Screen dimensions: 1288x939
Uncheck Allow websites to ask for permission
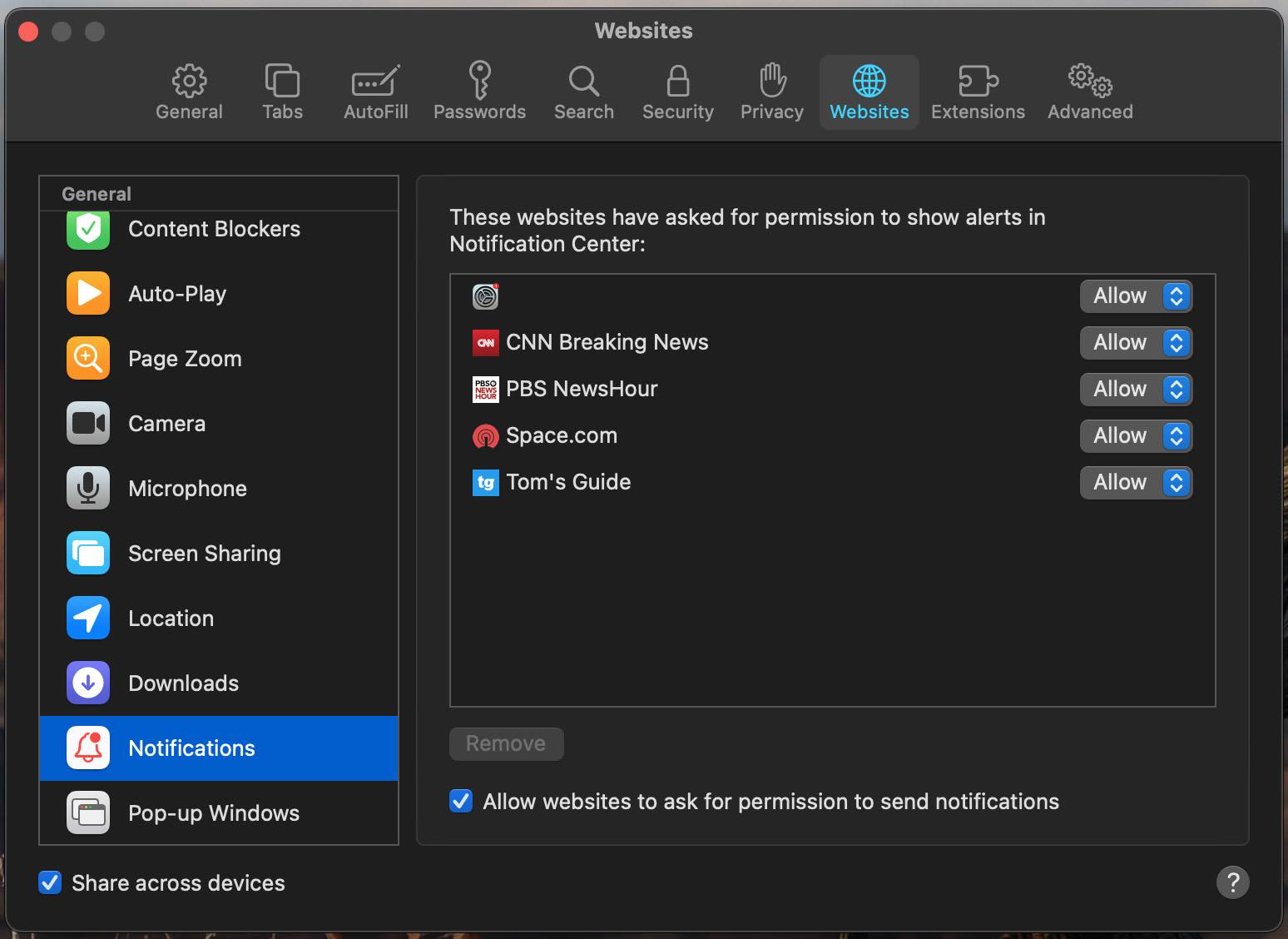[461, 801]
